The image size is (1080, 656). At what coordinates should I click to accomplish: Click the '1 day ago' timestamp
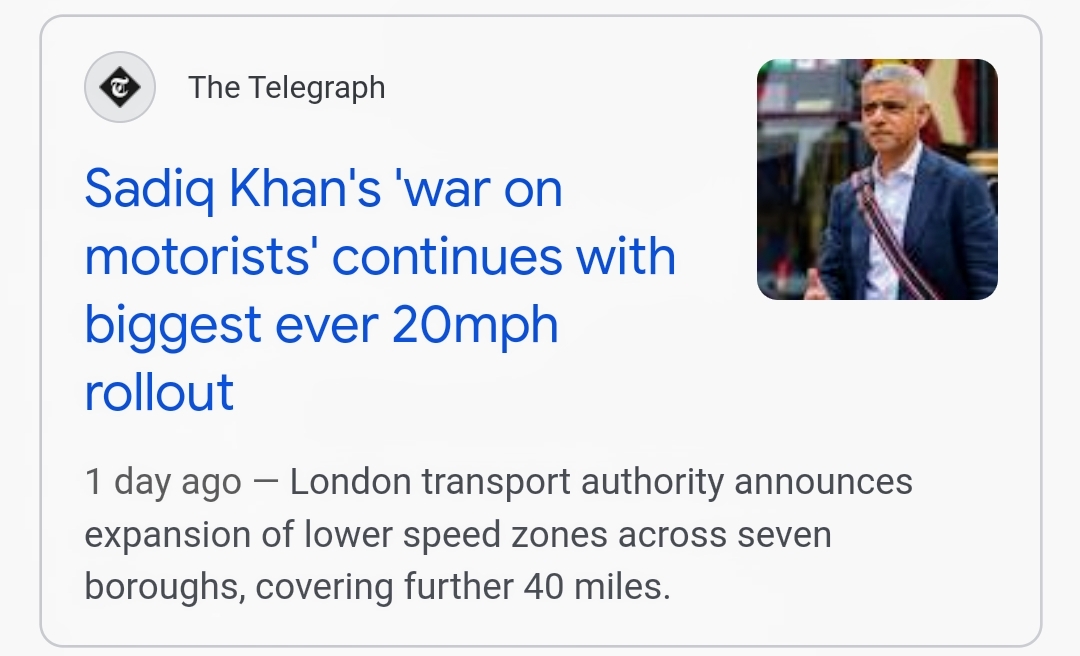tap(163, 483)
